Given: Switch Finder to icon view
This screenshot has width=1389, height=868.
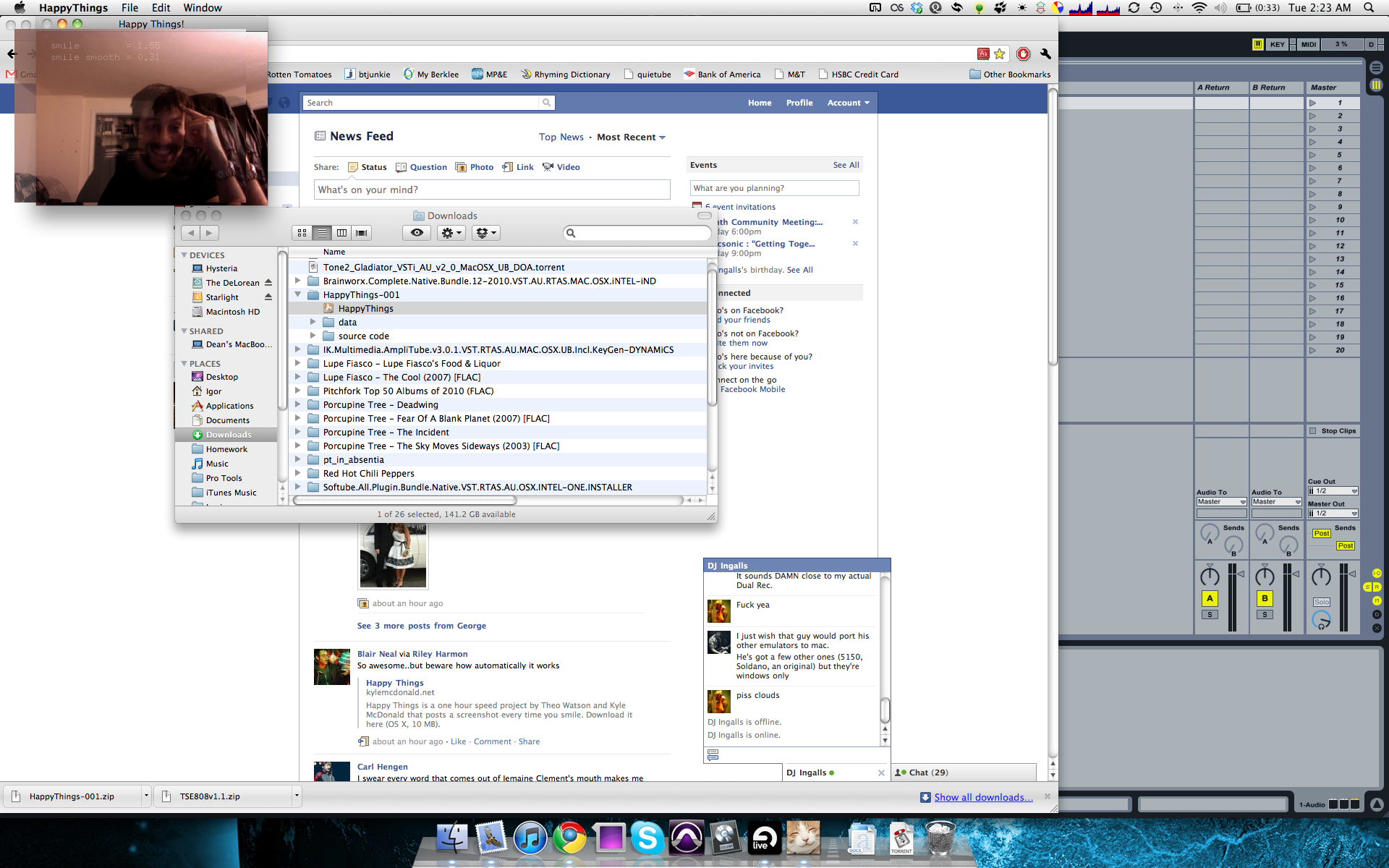Looking at the screenshot, I should pos(302,233).
